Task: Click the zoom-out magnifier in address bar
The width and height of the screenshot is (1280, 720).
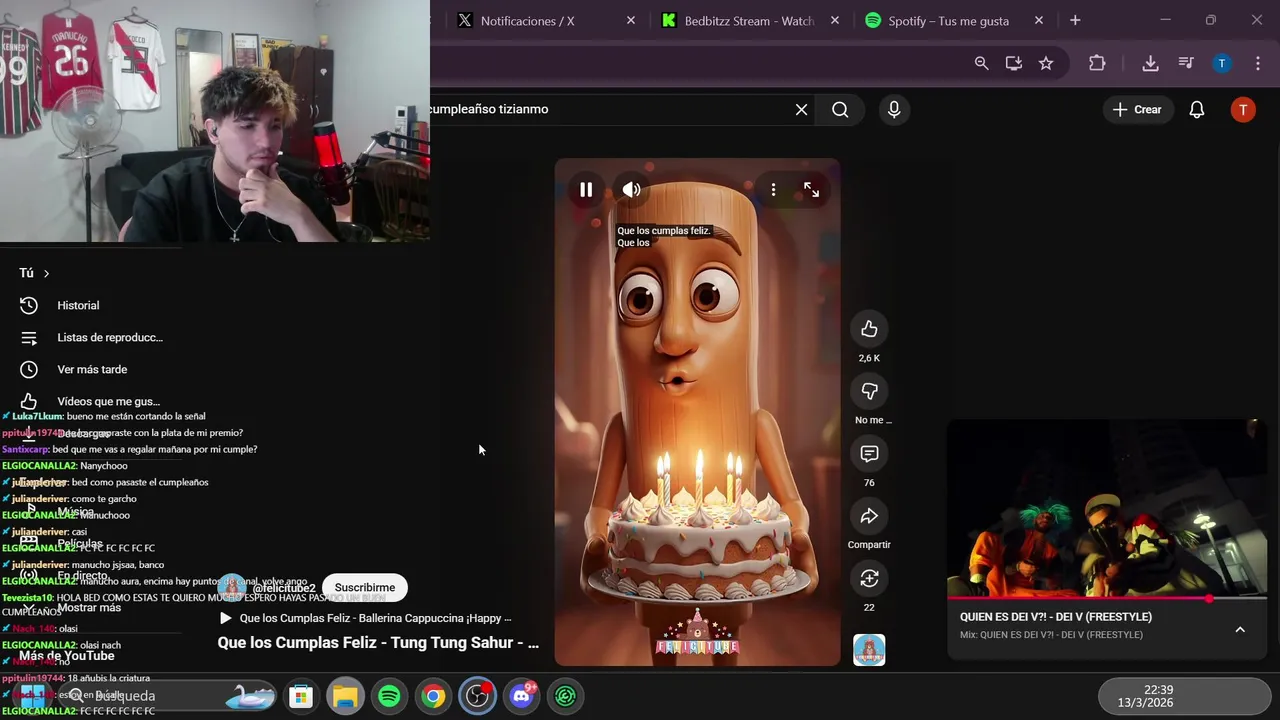Action: (981, 63)
